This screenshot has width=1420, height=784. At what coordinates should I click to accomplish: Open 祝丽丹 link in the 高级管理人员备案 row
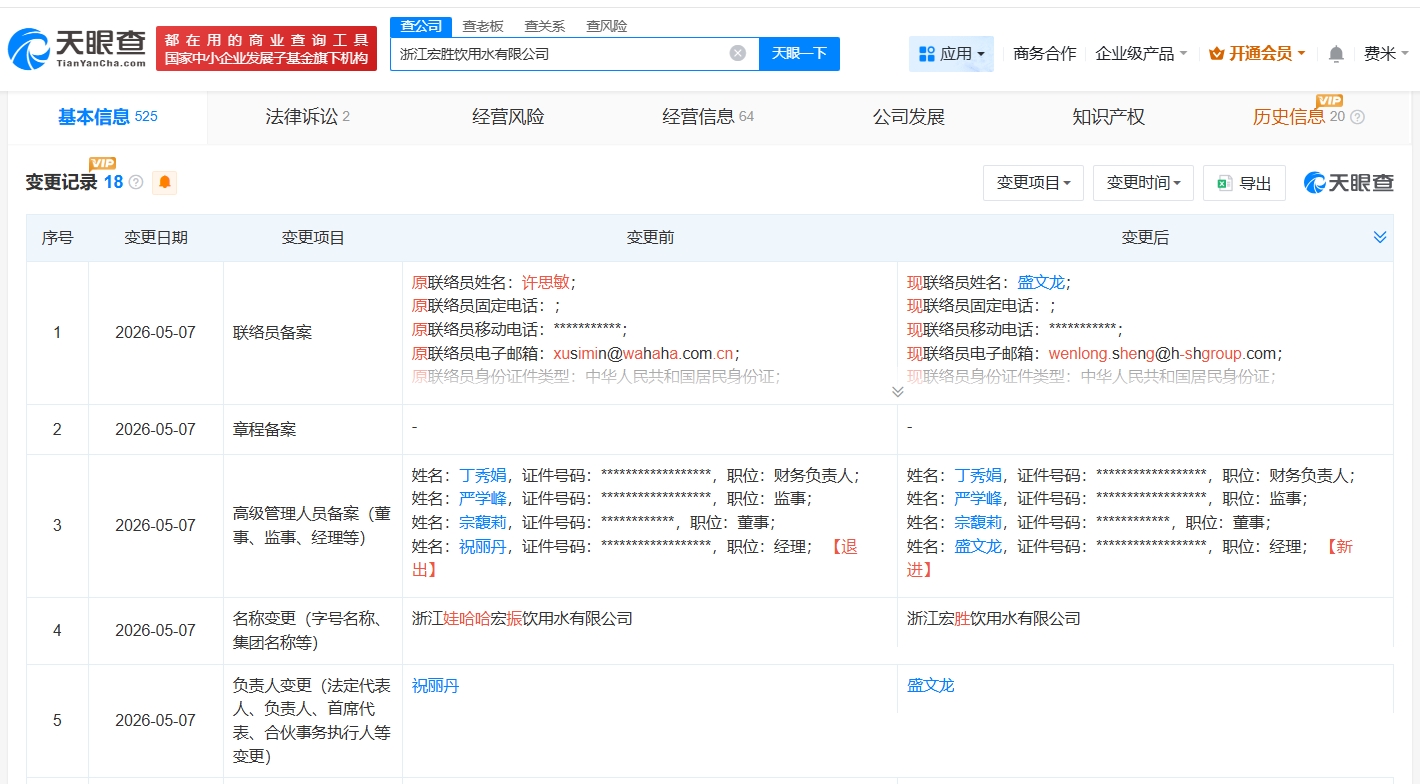pos(484,546)
